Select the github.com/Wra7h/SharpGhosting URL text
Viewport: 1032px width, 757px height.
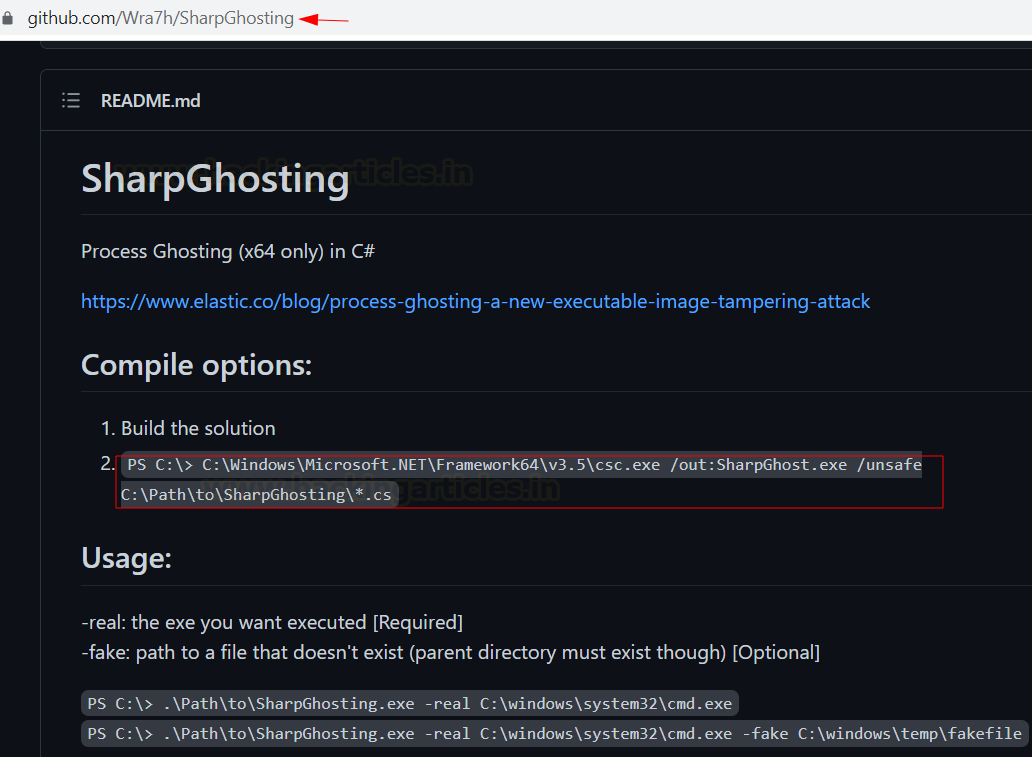coord(161,18)
